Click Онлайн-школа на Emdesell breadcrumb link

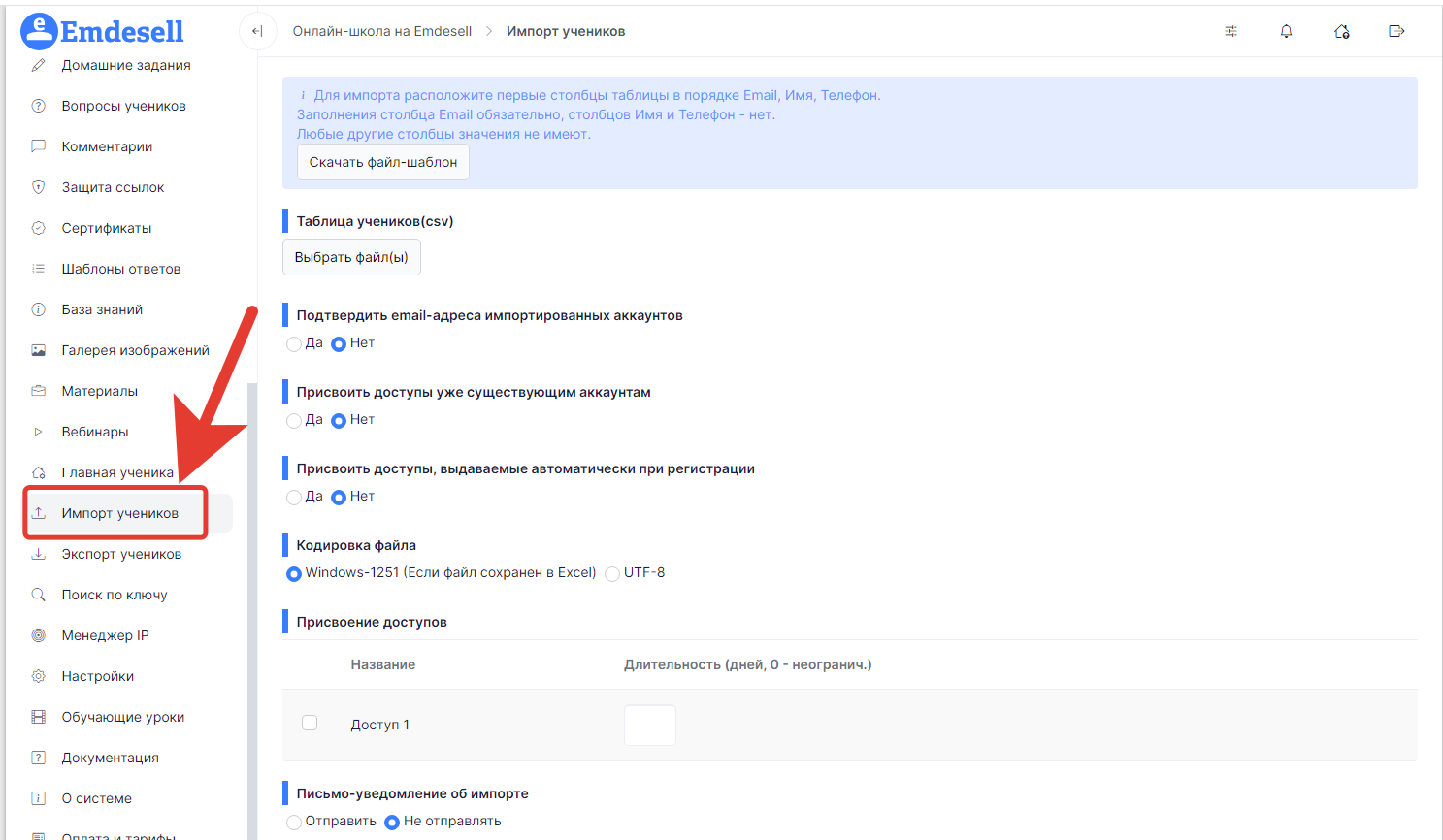pyautogui.click(x=382, y=31)
